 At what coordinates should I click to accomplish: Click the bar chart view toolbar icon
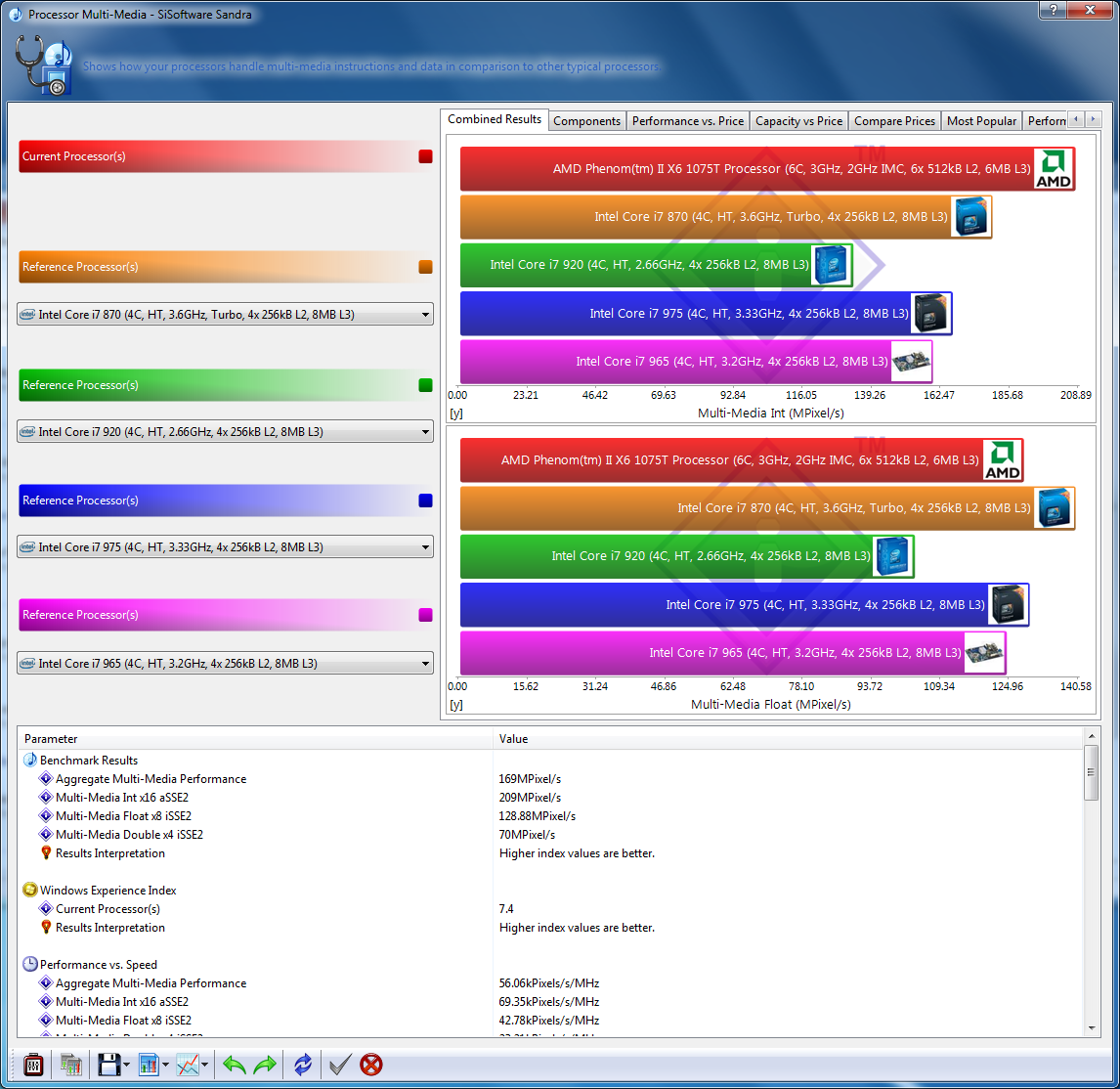click(x=149, y=1065)
